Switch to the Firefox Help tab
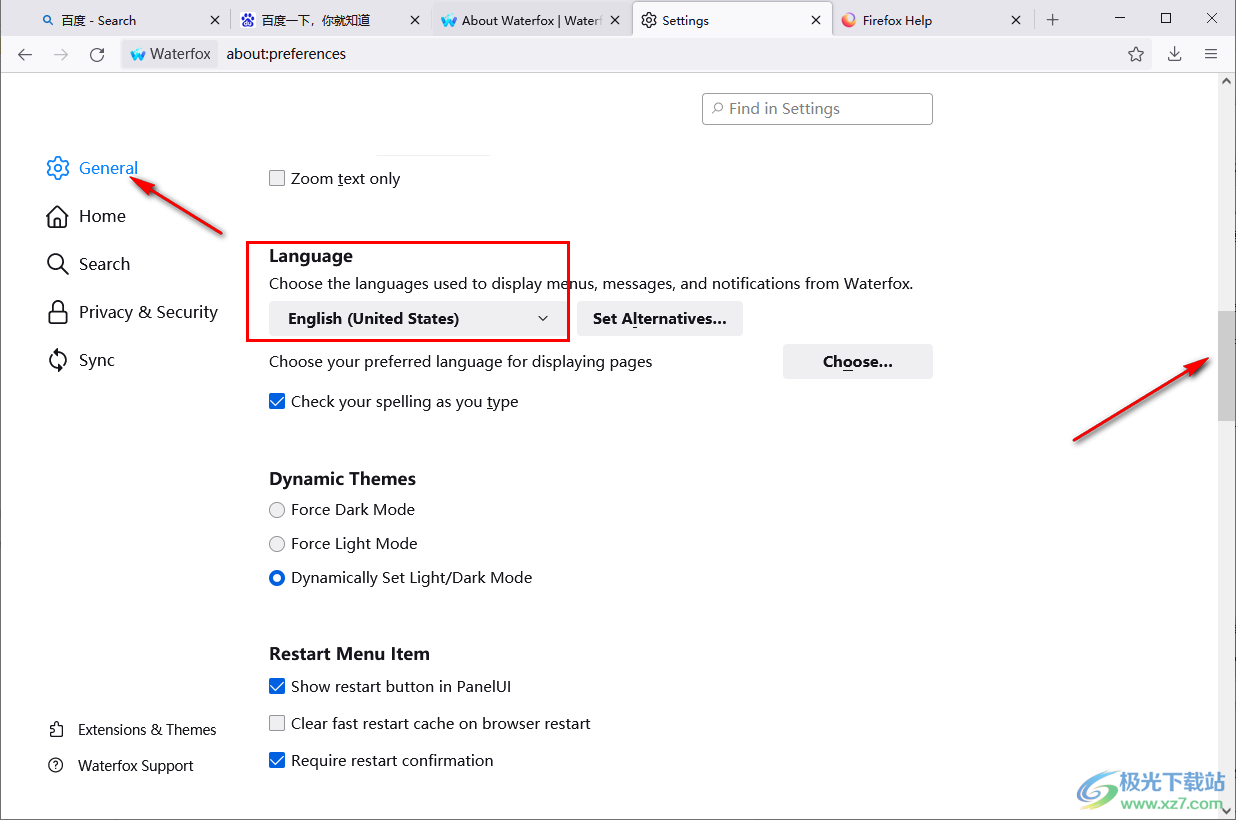The width and height of the screenshot is (1236, 820). click(932, 20)
